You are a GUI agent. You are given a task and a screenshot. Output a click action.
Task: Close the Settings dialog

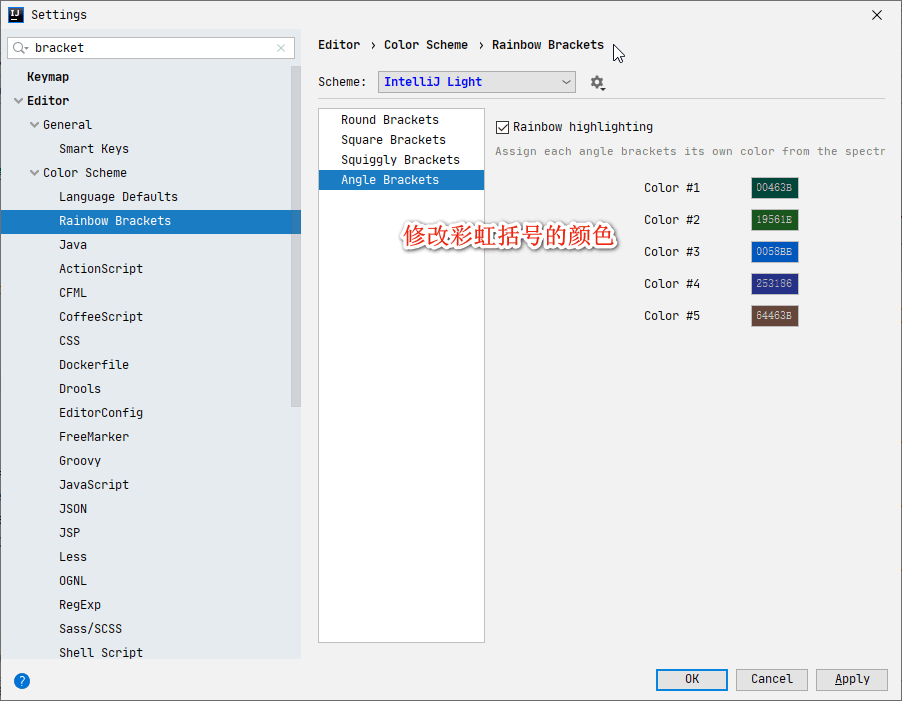click(x=877, y=15)
